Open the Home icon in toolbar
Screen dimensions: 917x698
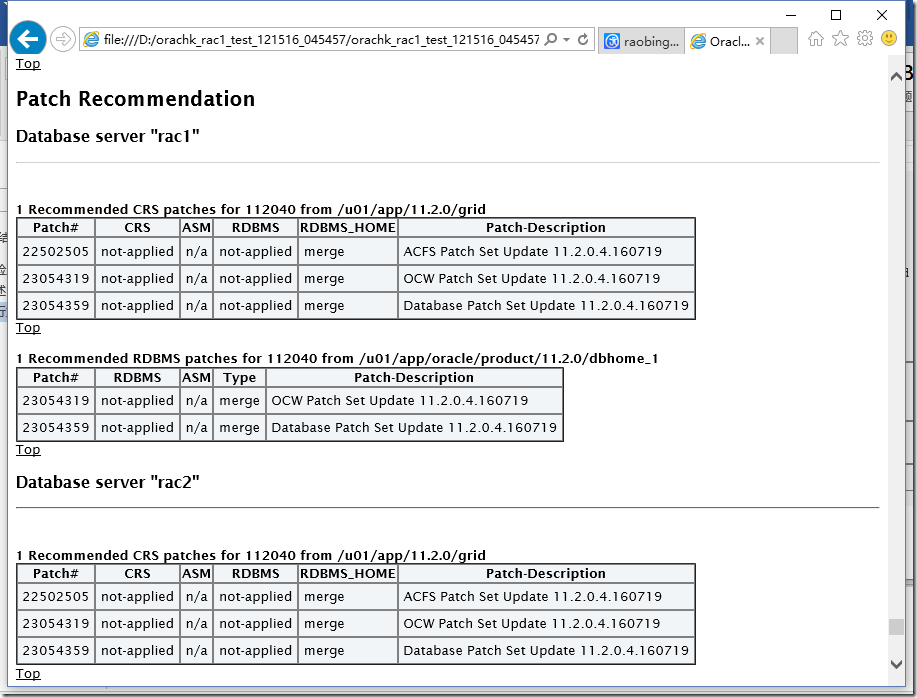tap(816, 39)
